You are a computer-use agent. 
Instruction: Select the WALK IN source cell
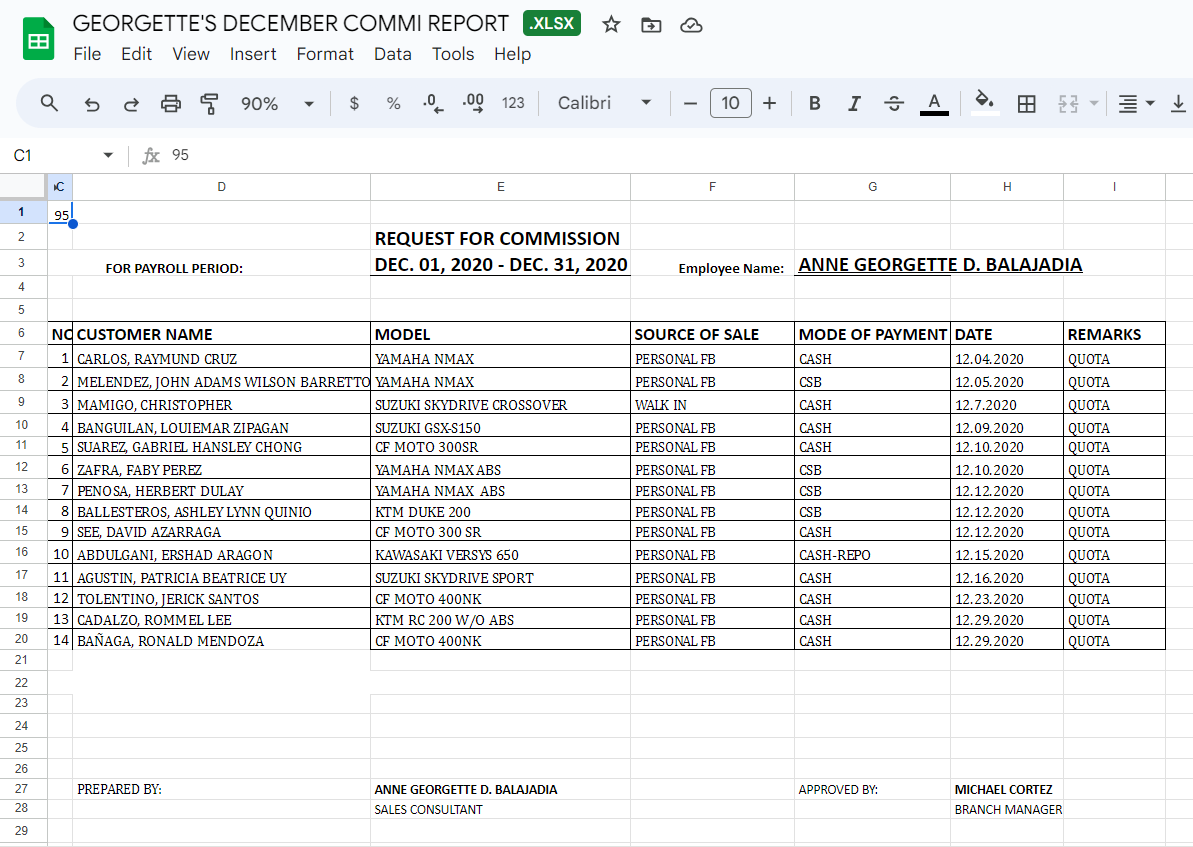coord(712,403)
